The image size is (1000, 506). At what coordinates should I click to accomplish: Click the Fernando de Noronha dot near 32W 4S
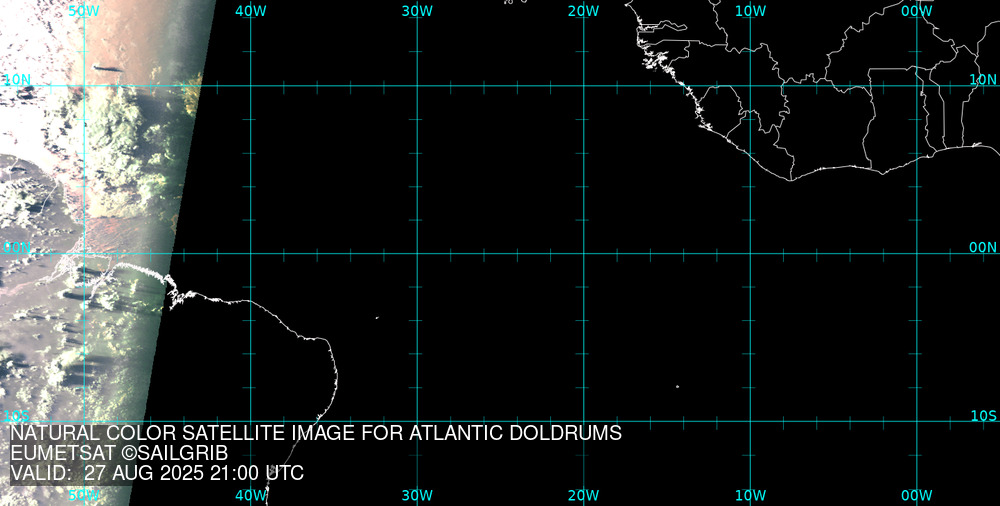coord(377,317)
